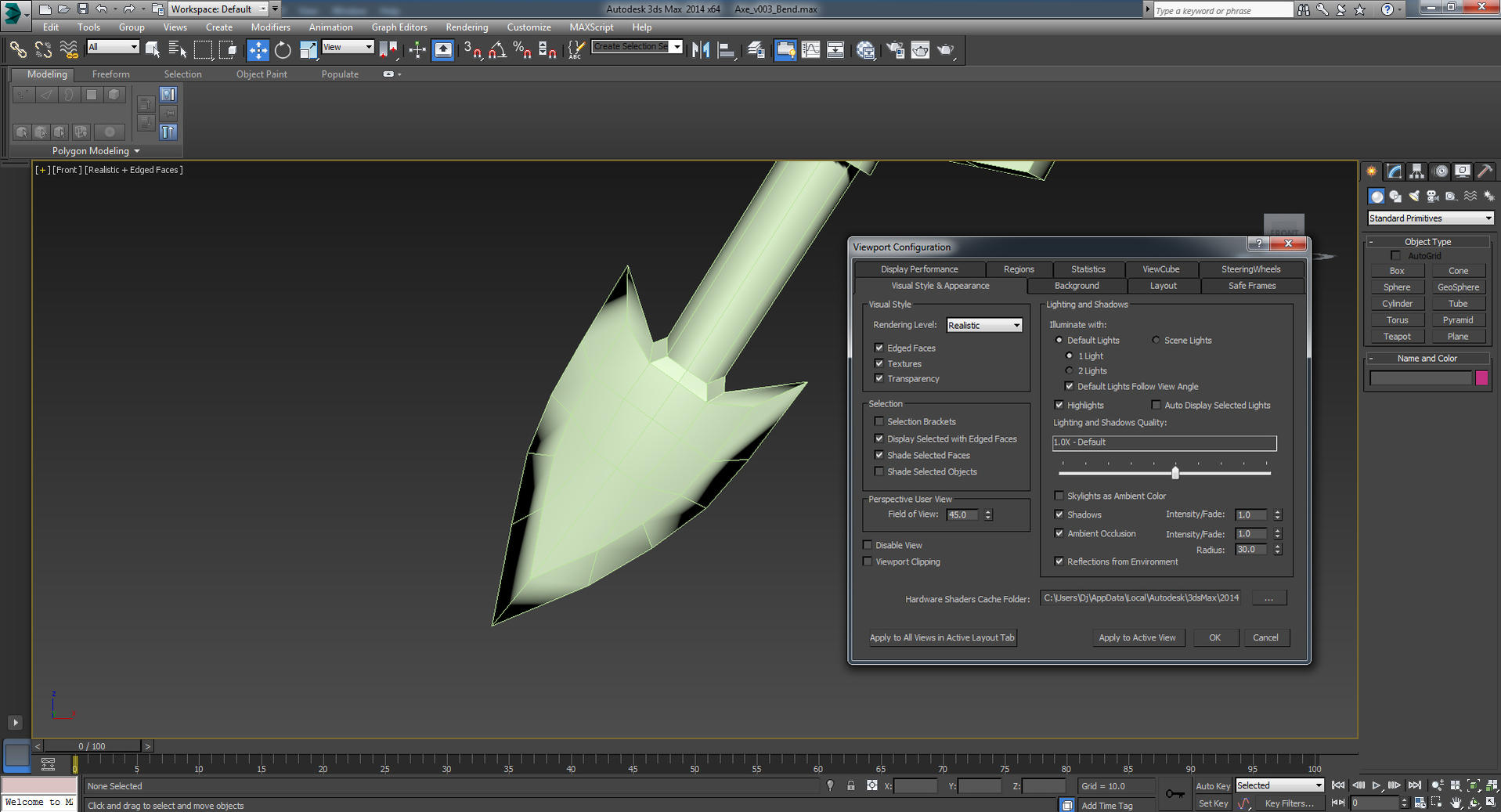Expand the Polygon Modeling panel
This screenshot has width=1501, height=812.
pyautogui.click(x=96, y=151)
